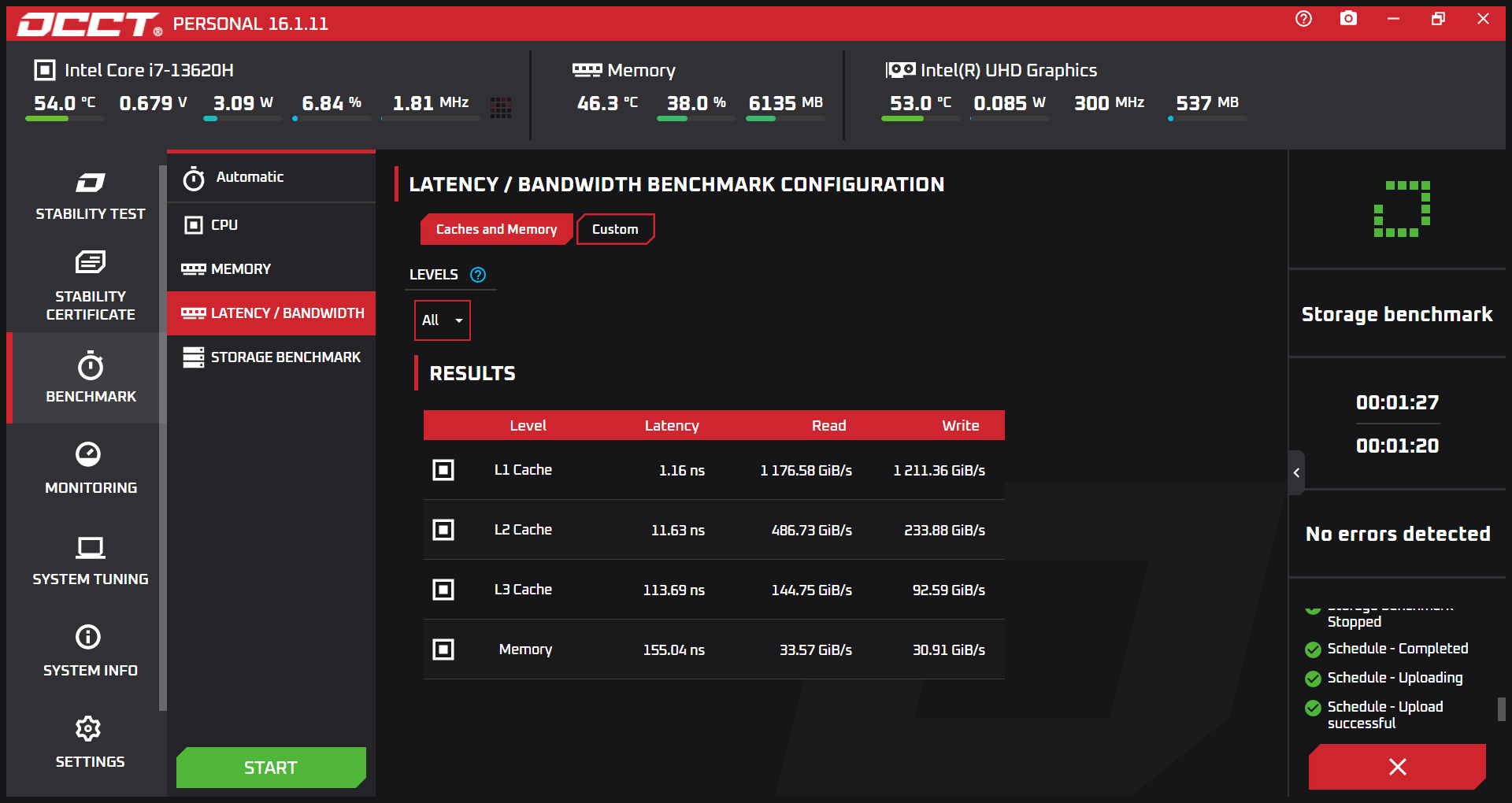Click the 537 MB GPU memory value
The height and width of the screenshot is (803, 1512).
[1207, 103]
